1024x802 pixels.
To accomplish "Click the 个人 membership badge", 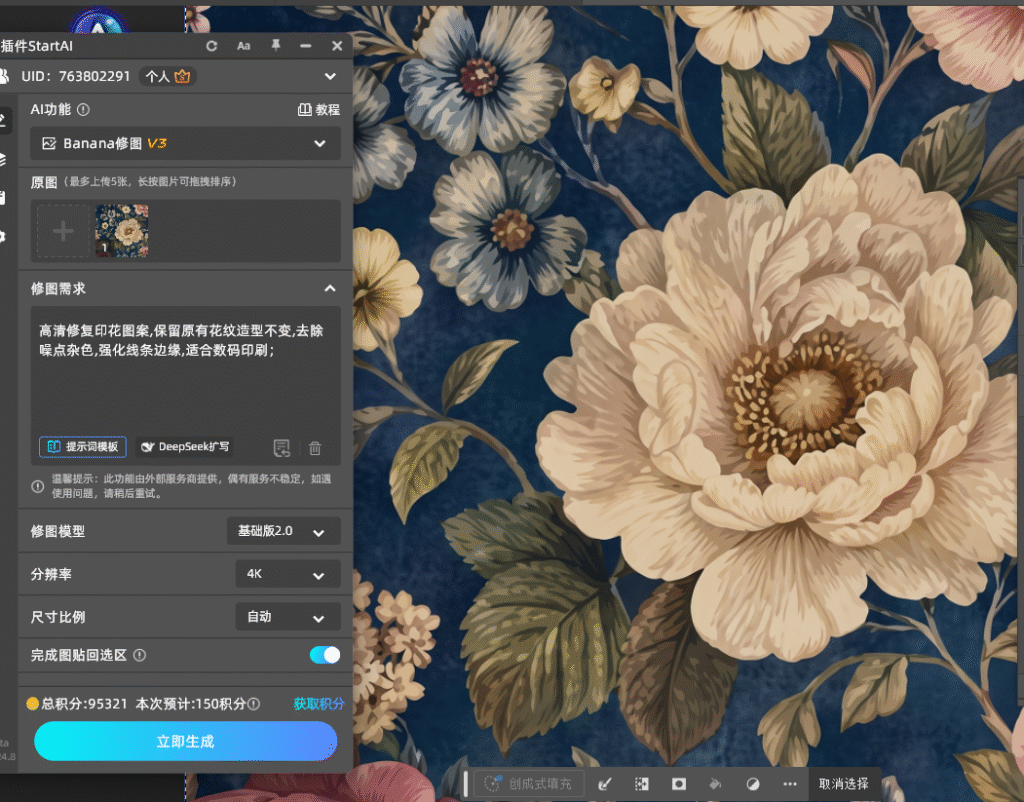I will [167, 76].
